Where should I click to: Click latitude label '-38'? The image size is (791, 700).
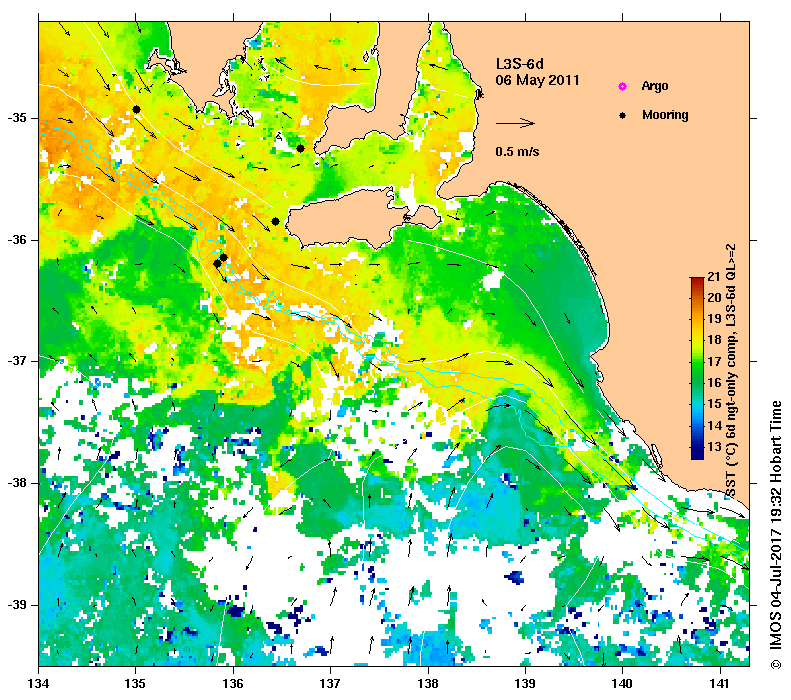(x=16, y=483)
